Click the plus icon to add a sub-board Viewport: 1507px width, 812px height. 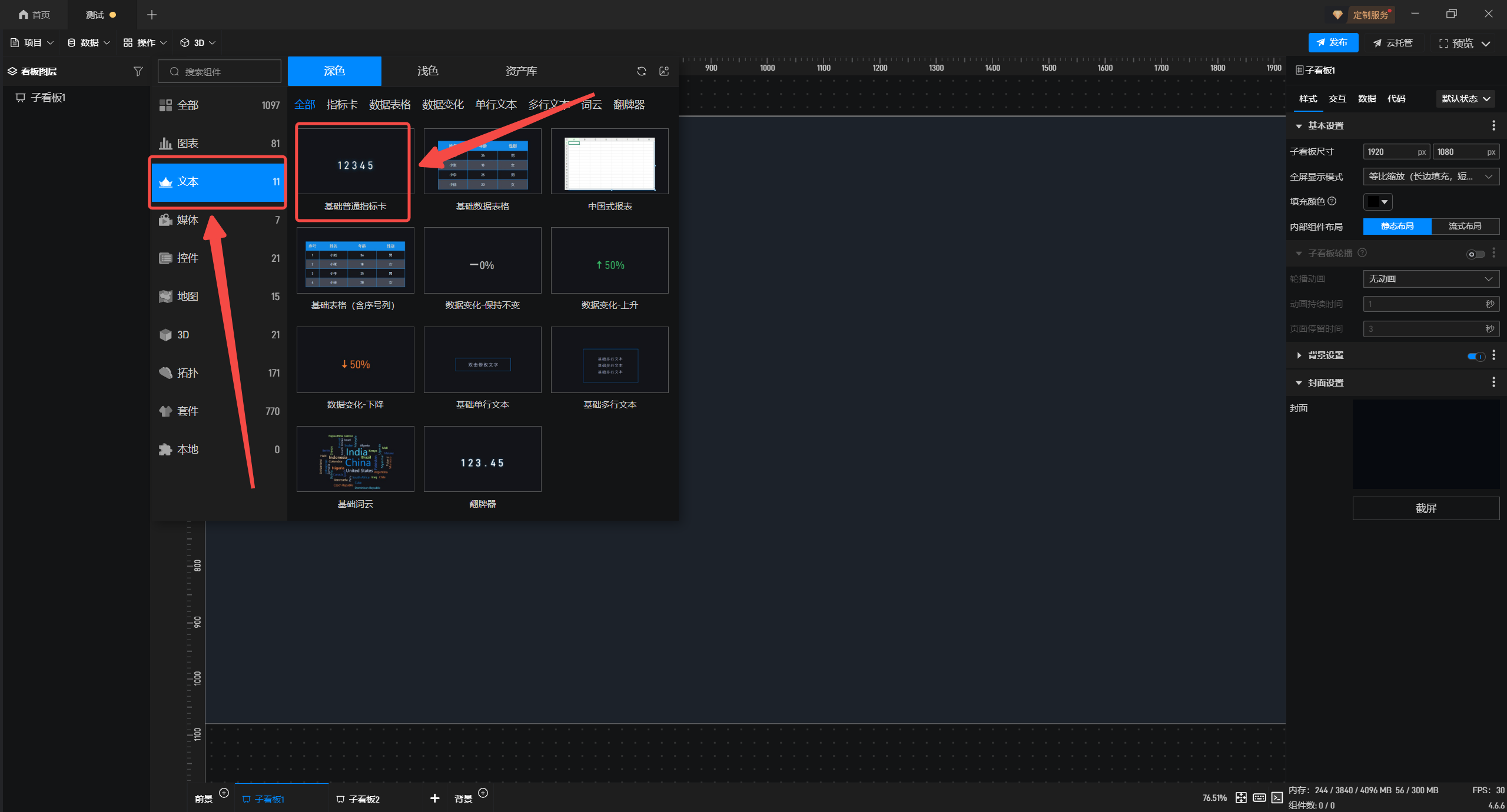(x=434, y=798)
